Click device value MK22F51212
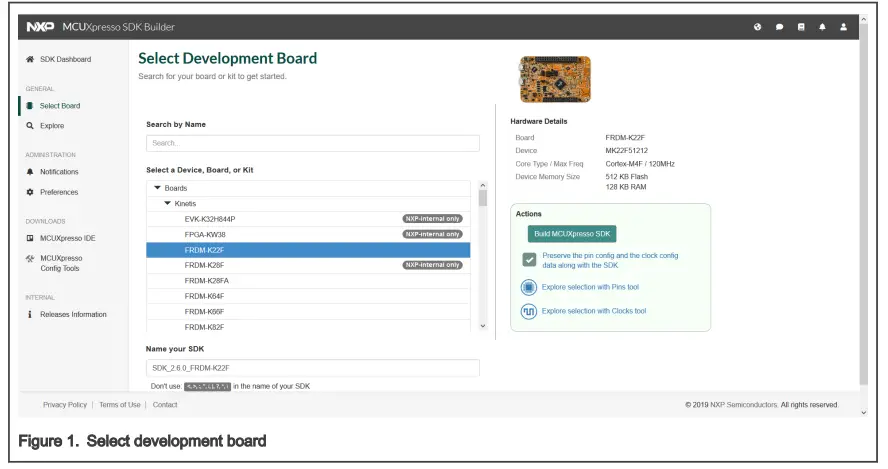Image resolution: width=888 pixels, height=469 pixels. click(x=626, y=151)
